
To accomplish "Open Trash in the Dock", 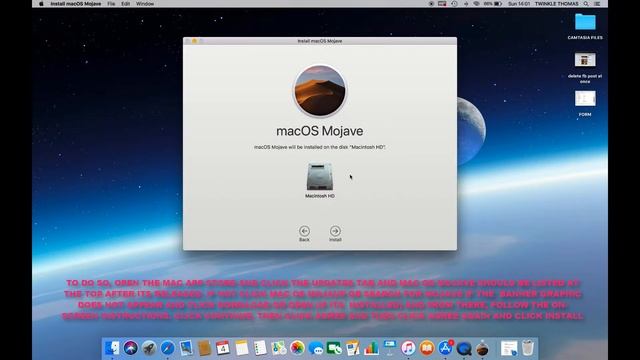I will 528,348.
